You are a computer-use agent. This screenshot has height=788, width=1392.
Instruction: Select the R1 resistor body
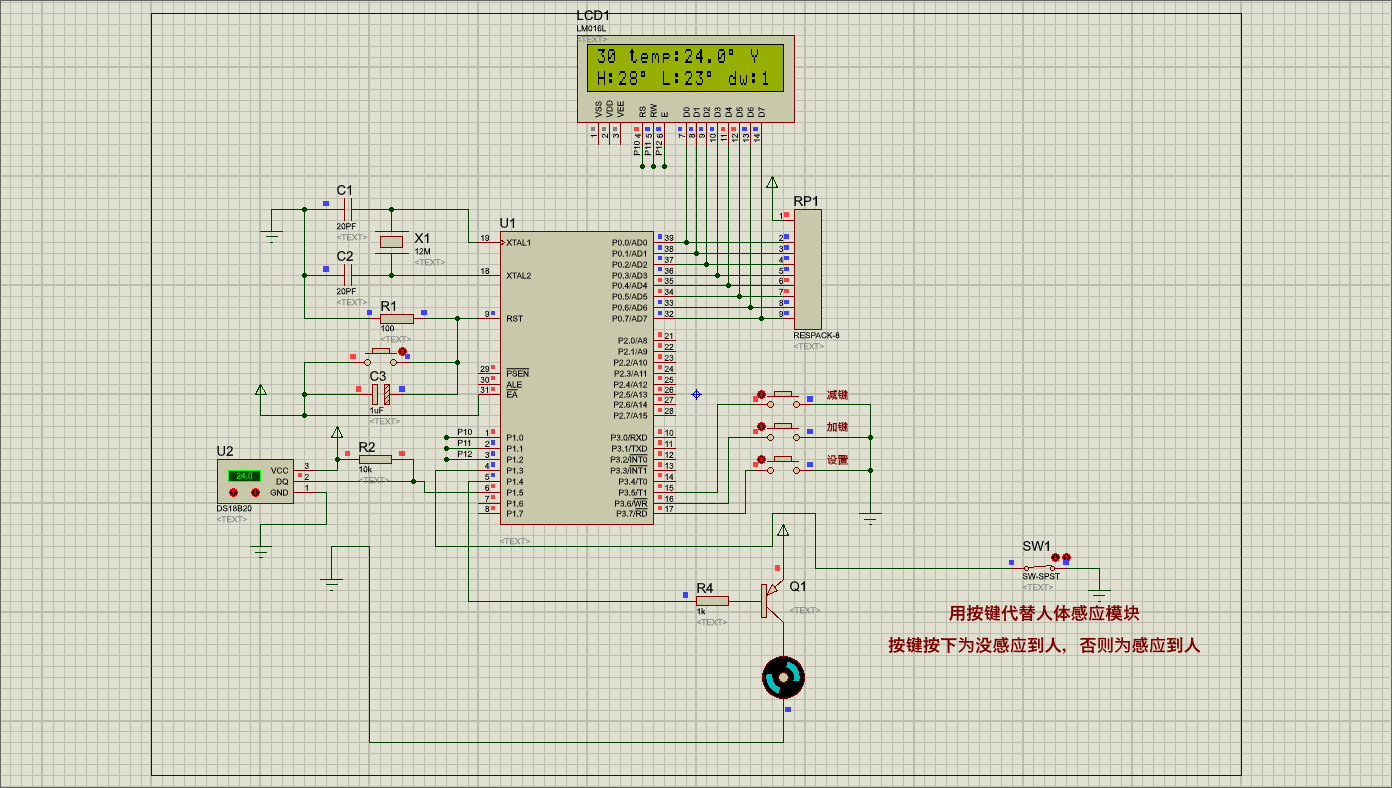click(x=397, y=319)
